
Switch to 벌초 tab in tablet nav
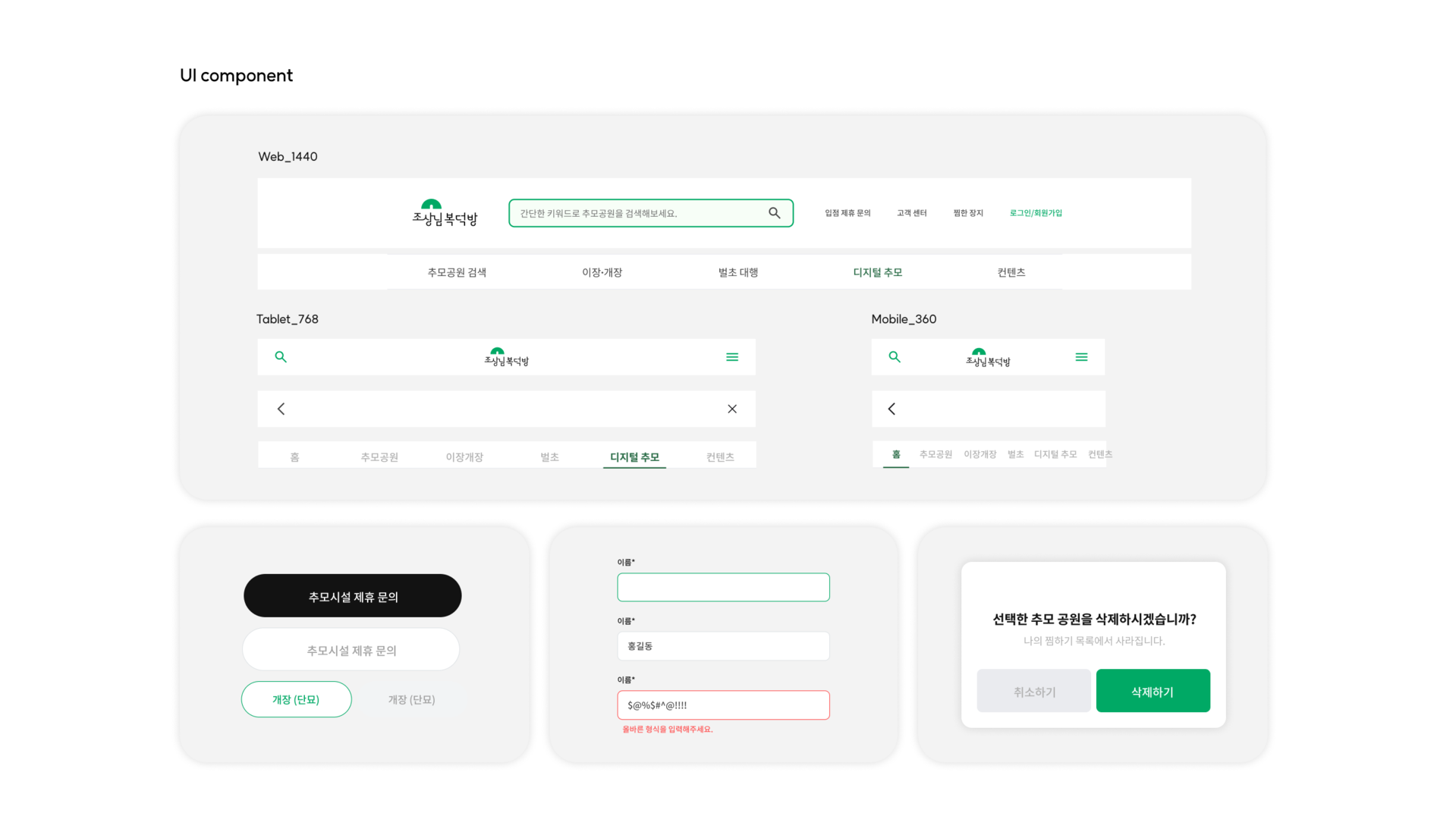(549, 457)
